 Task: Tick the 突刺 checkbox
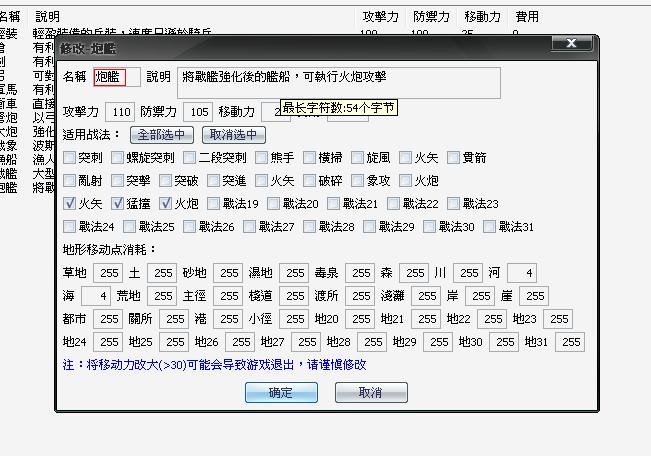[70, 157]
